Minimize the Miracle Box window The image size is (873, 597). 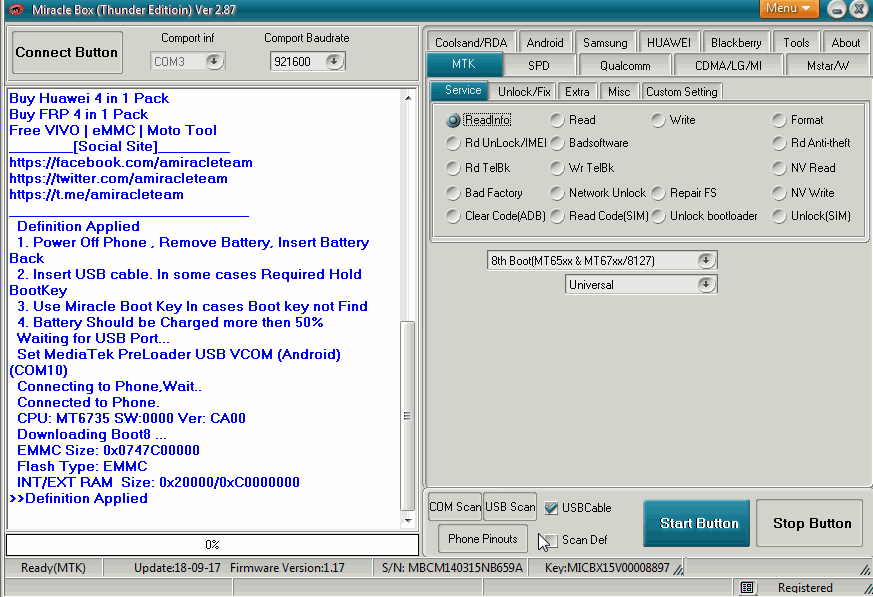tap(836, 9)
